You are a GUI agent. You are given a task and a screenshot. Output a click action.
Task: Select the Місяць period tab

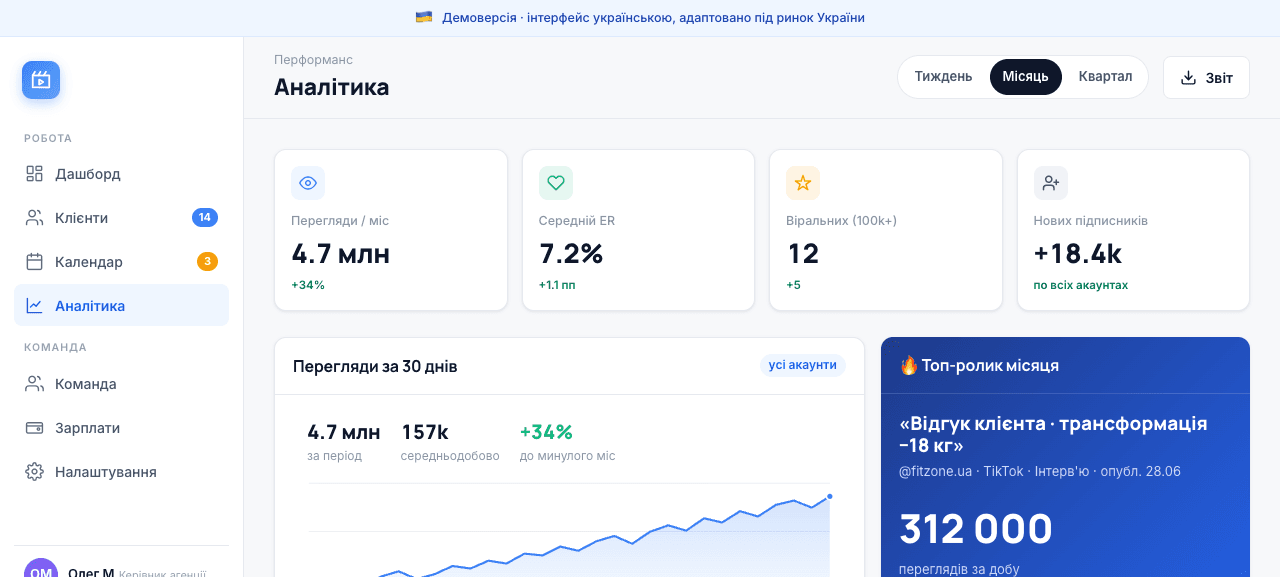pyautogui.click(x=1026, y=77)
